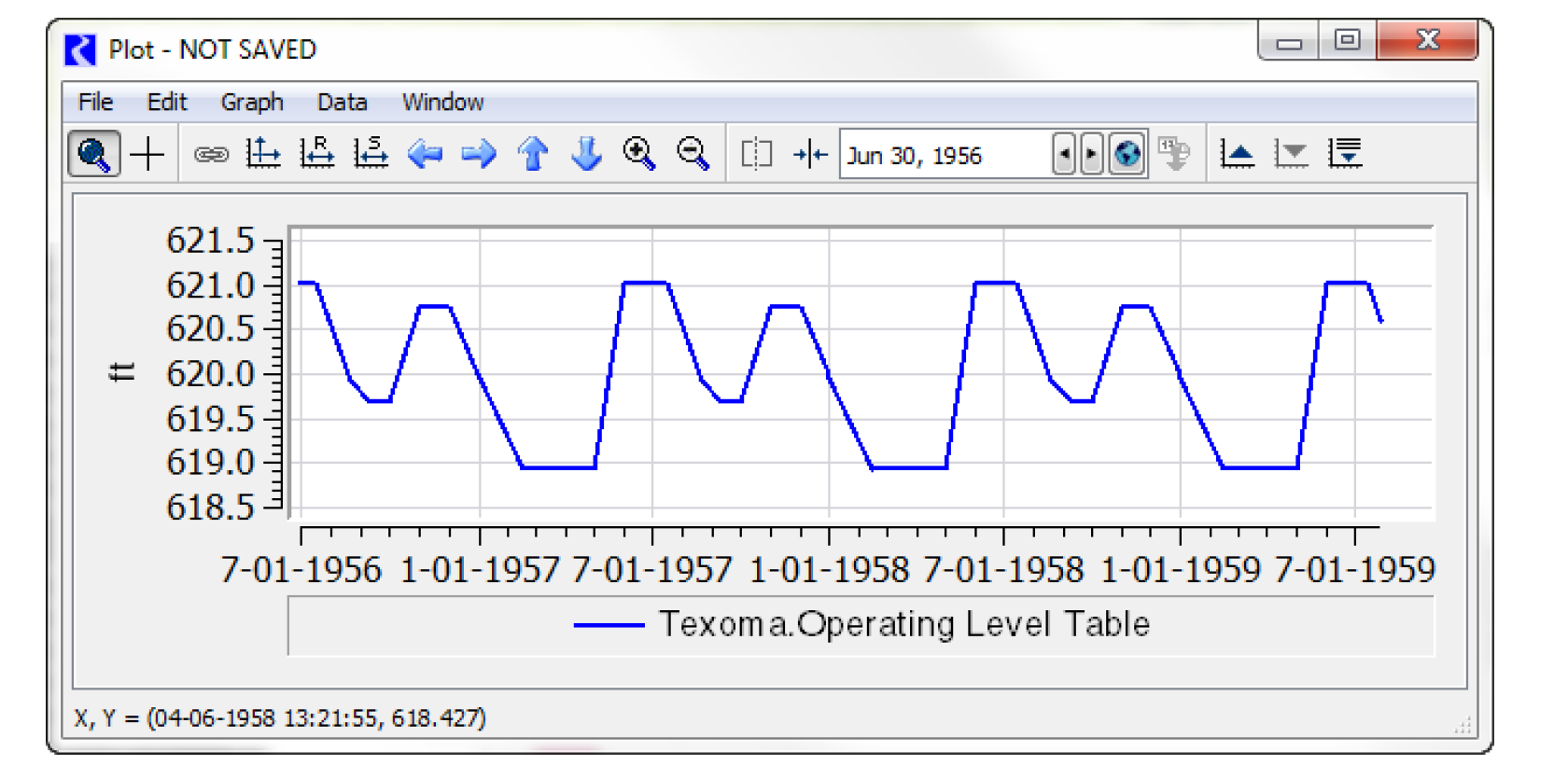The image size is (1568, 765).
Task: Click the Jun 30, 1956 date field
Action: 943,155
